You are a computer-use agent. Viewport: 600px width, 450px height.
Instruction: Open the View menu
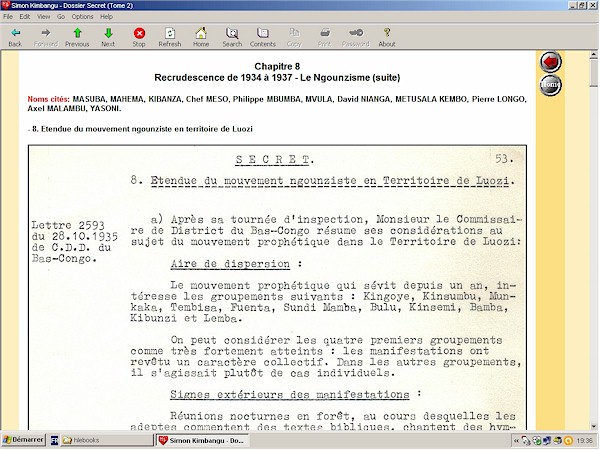(46, 16)
